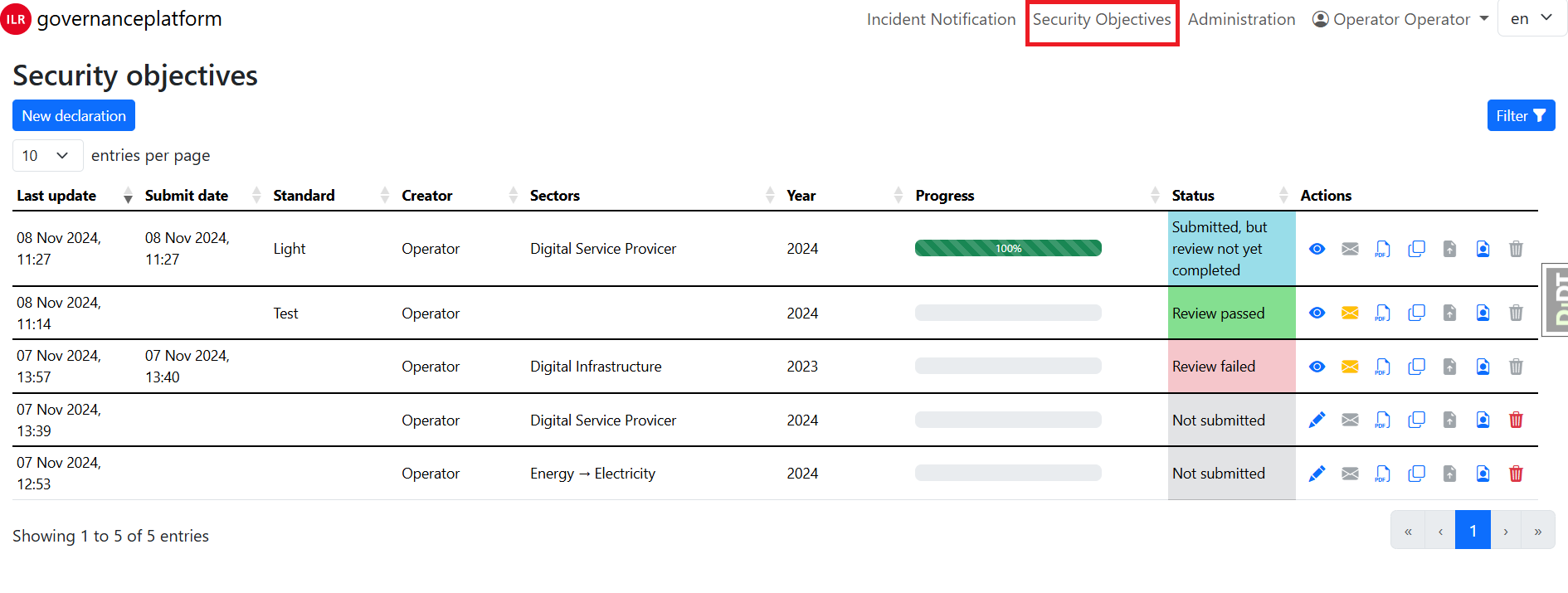
Task: Click the 100% green progress bar
Action: pos(1008,248)
